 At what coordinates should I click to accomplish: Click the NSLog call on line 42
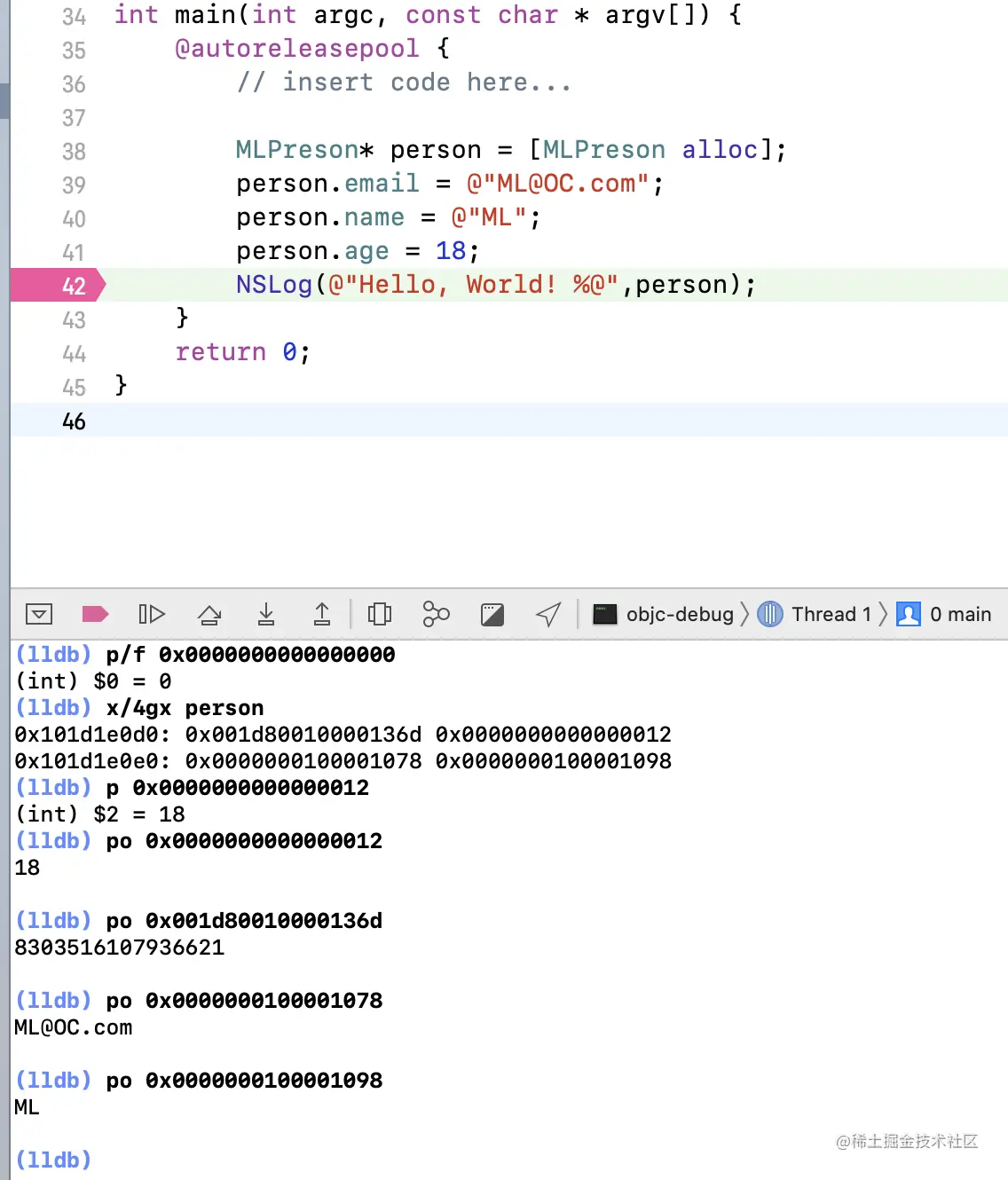coord(496,285)
